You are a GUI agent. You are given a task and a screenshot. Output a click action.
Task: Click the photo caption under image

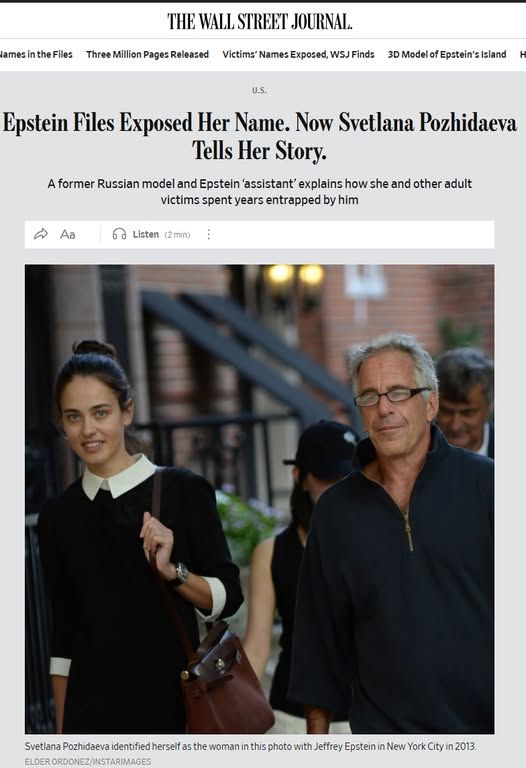(x=250, y=746)
